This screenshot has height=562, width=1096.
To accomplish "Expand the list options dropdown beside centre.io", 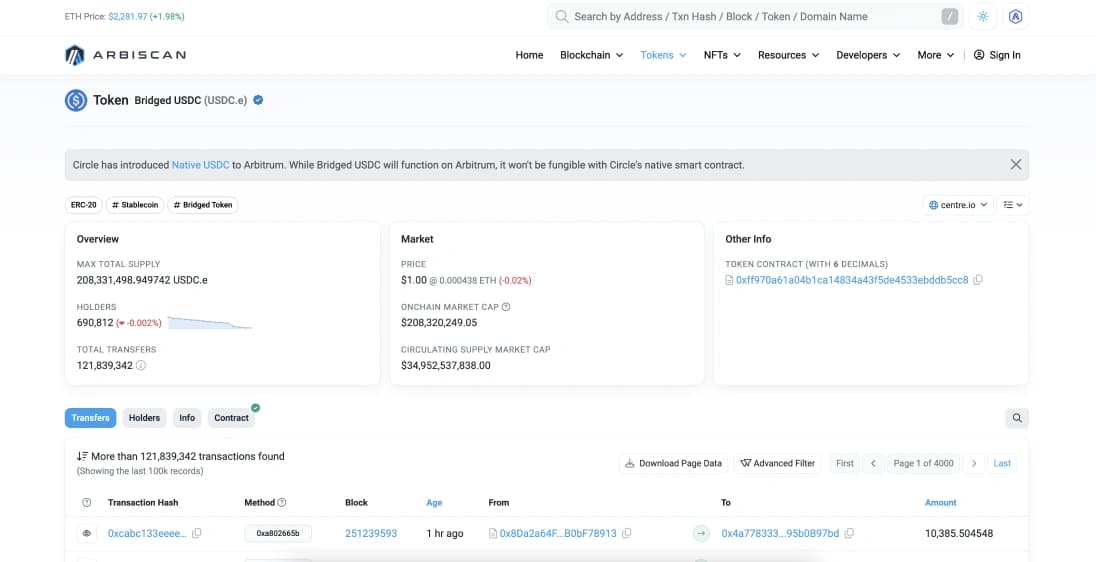I will point(1014,205).
